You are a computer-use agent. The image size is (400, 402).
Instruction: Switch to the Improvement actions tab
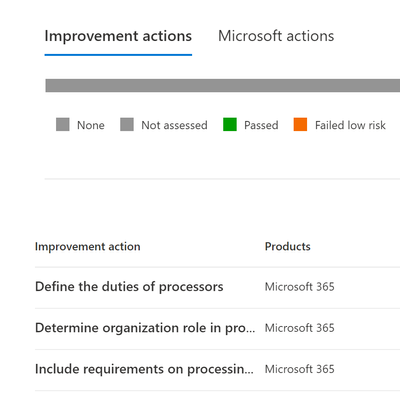(x=118, y=36)
